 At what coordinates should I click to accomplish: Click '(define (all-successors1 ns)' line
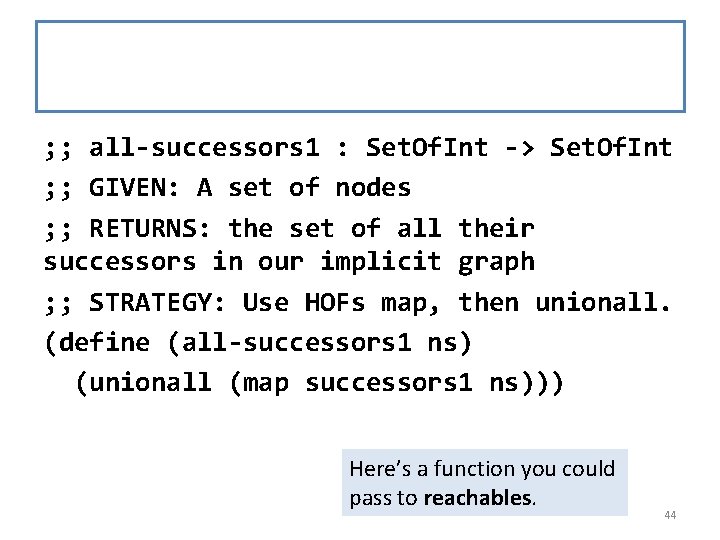click(258, 343)
